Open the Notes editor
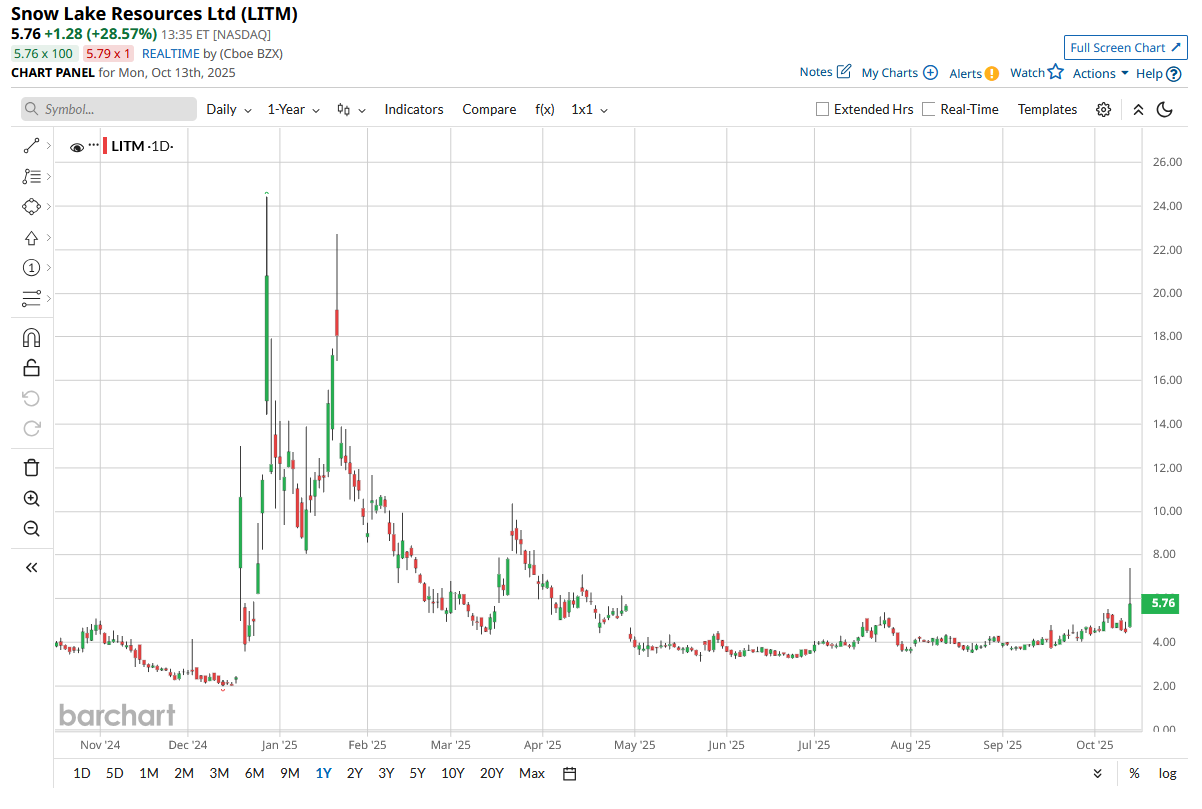The width and height of the screenshot is (1202, 809). [825, 72]
